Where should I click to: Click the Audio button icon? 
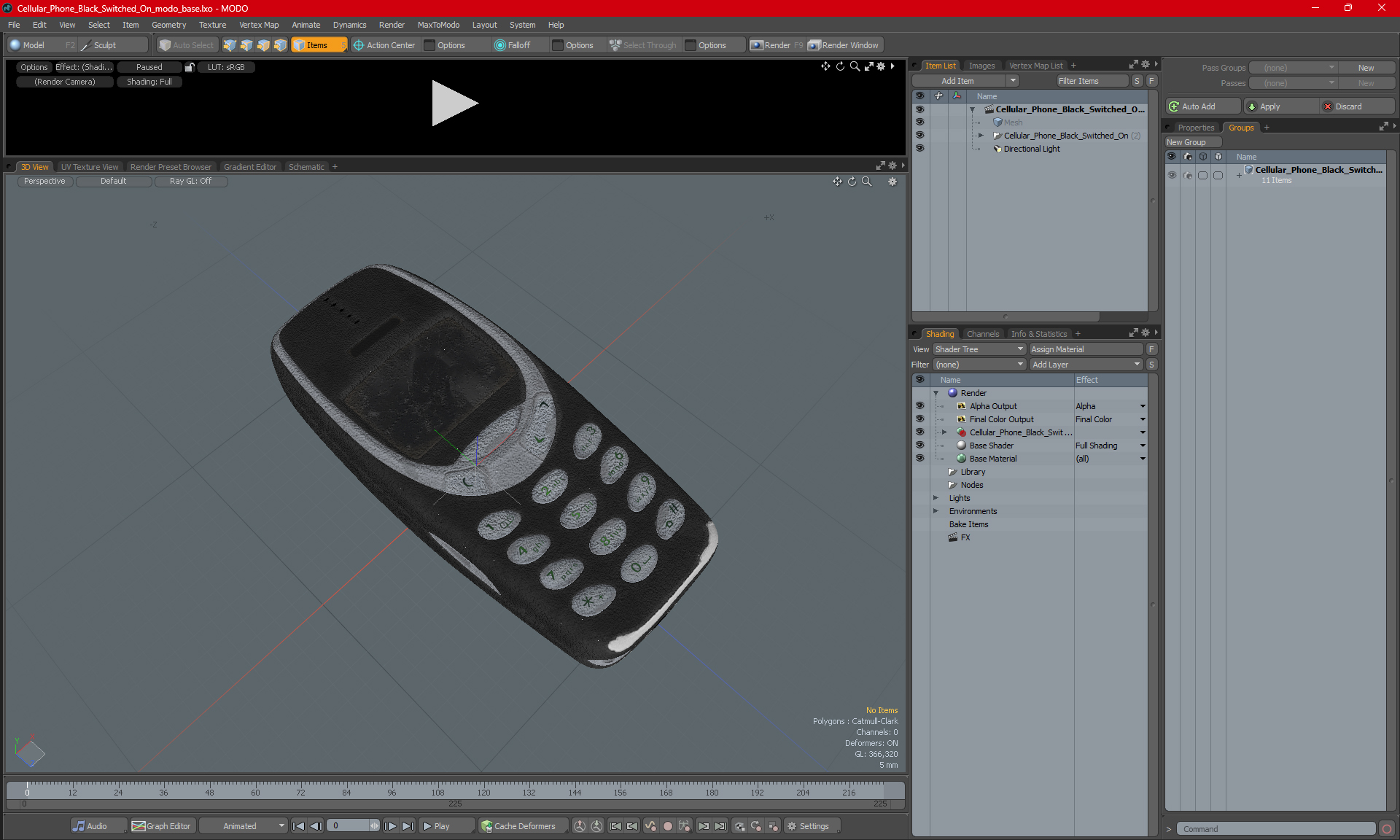[x=79, y=826]
